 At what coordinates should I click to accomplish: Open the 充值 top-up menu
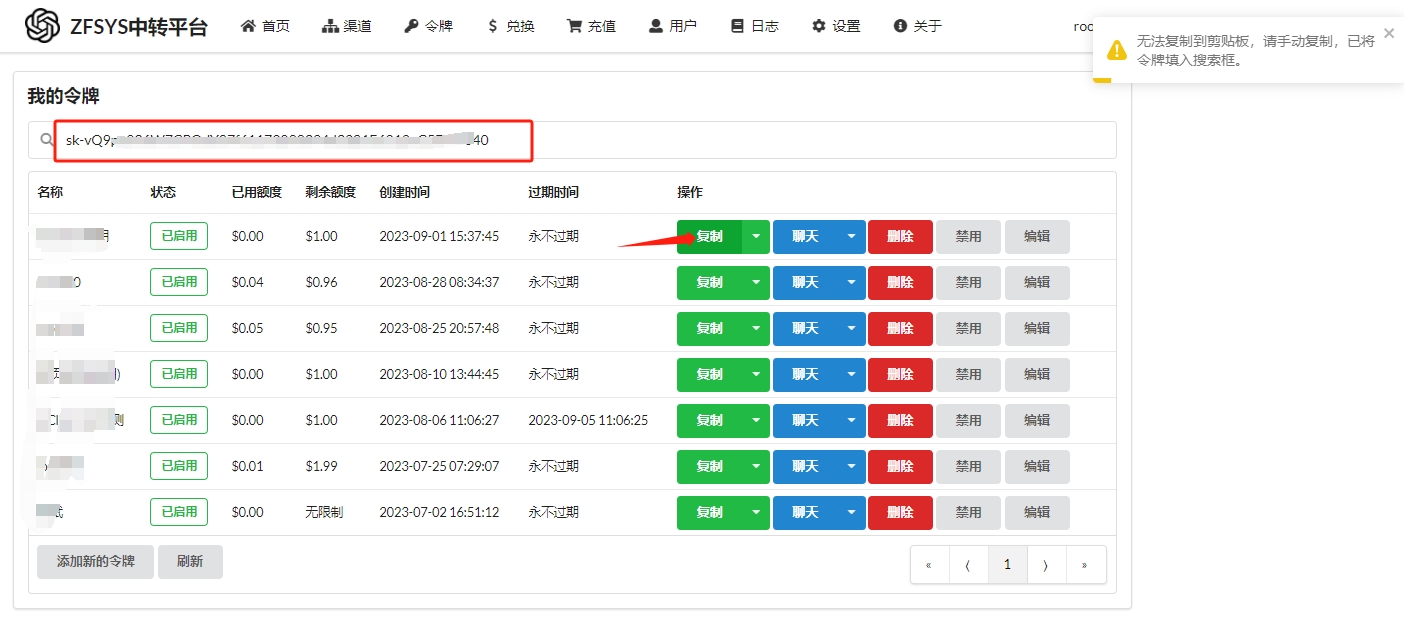(591, 26)
